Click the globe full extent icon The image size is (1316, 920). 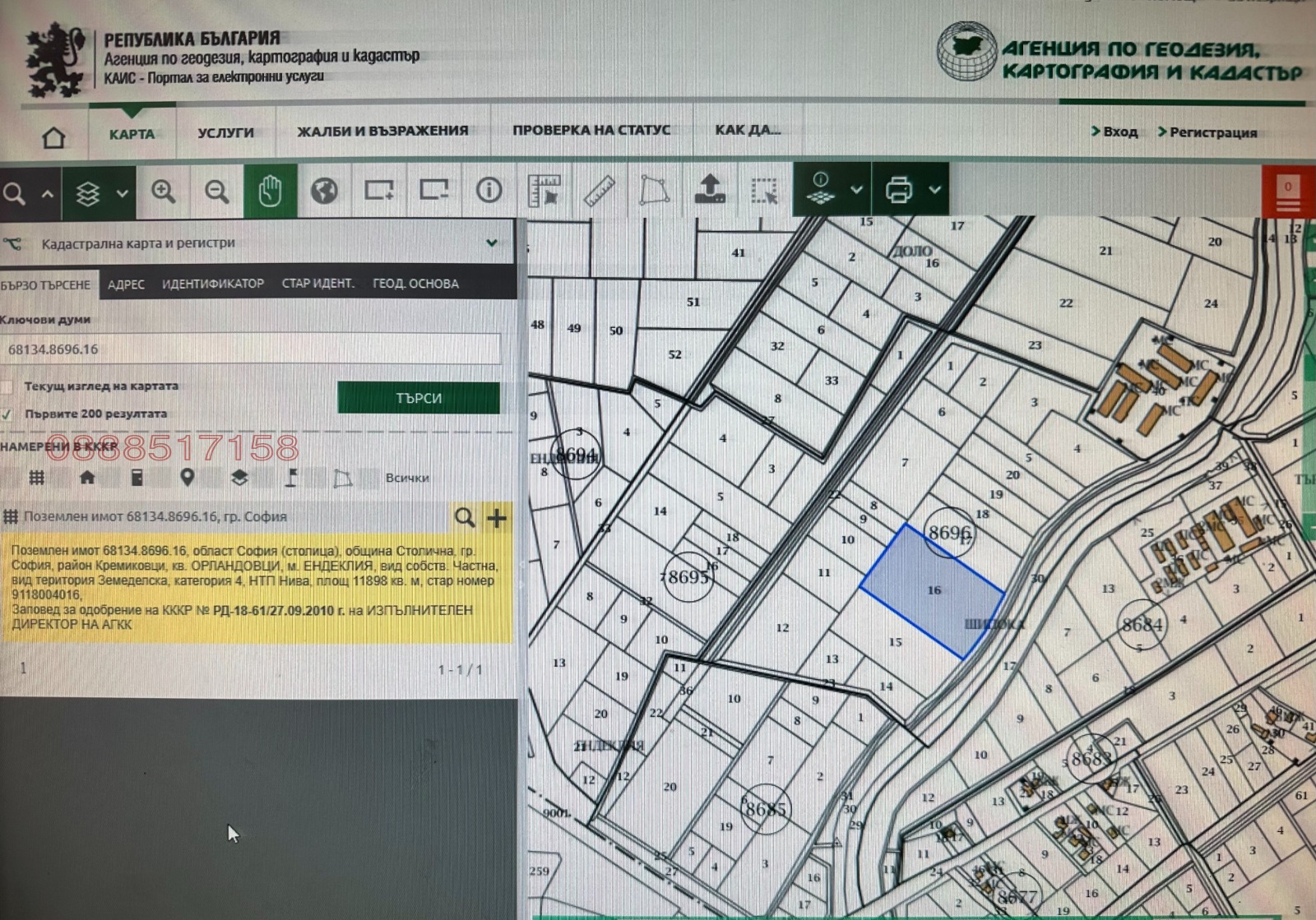[324, 192]
